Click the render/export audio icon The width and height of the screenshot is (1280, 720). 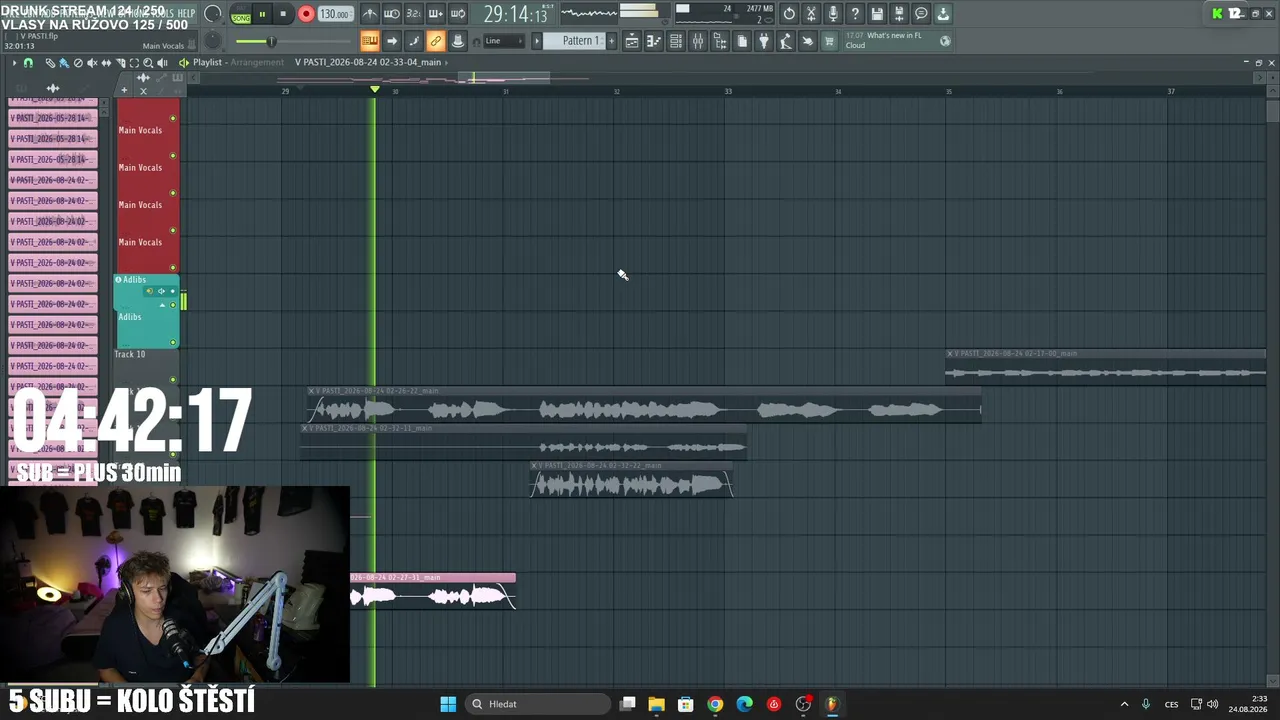tap(899, 14)
